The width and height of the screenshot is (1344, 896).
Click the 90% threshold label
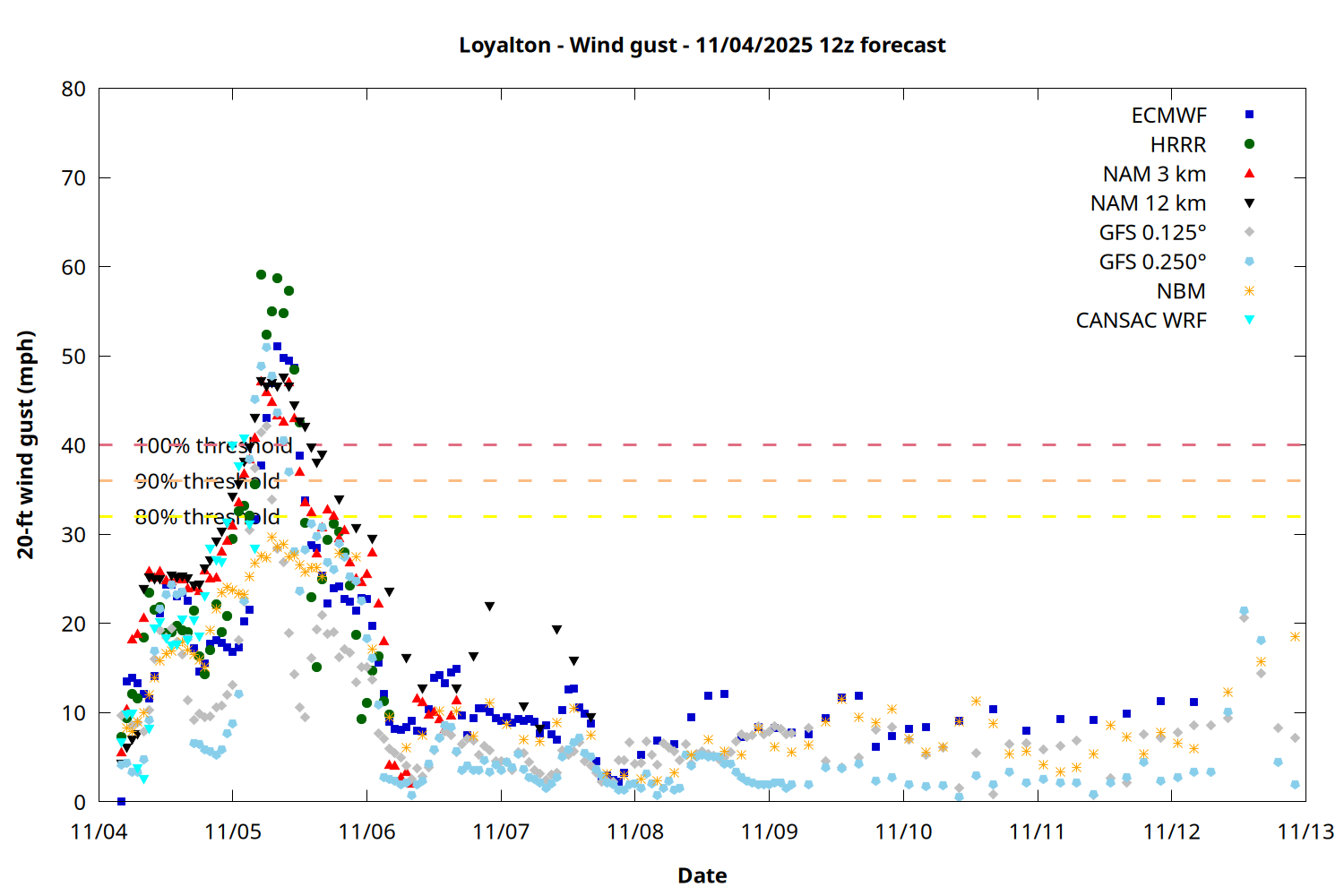(x=207, y=481)
